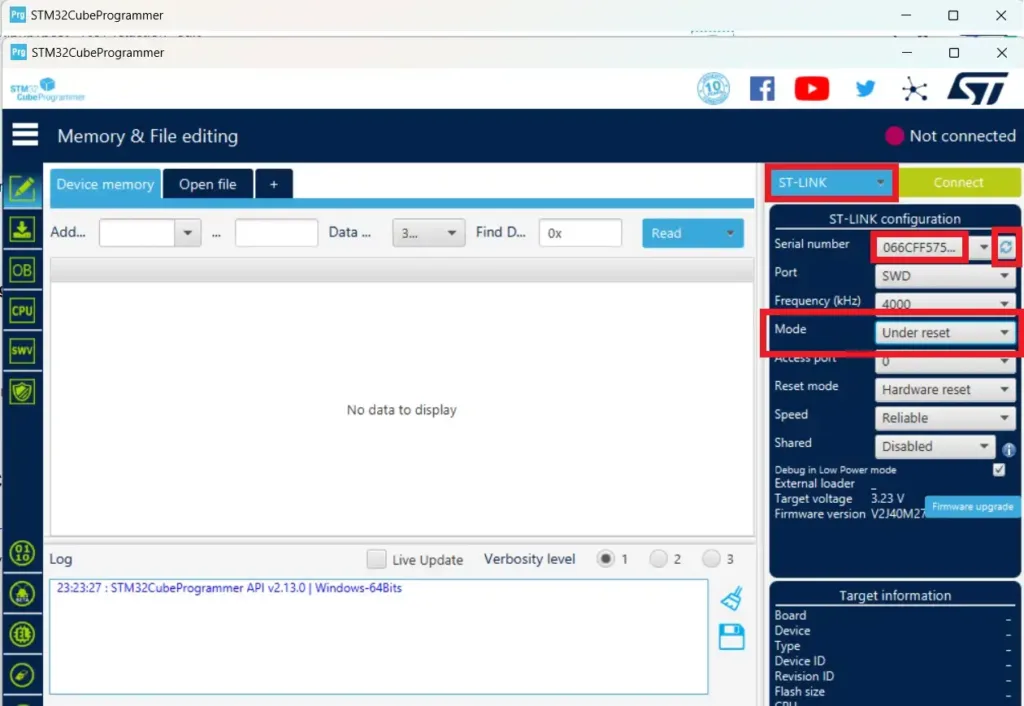This screenshot has height=706, width=1024.
Task: Click the green Connect button
Action: [x=958, y=182]
